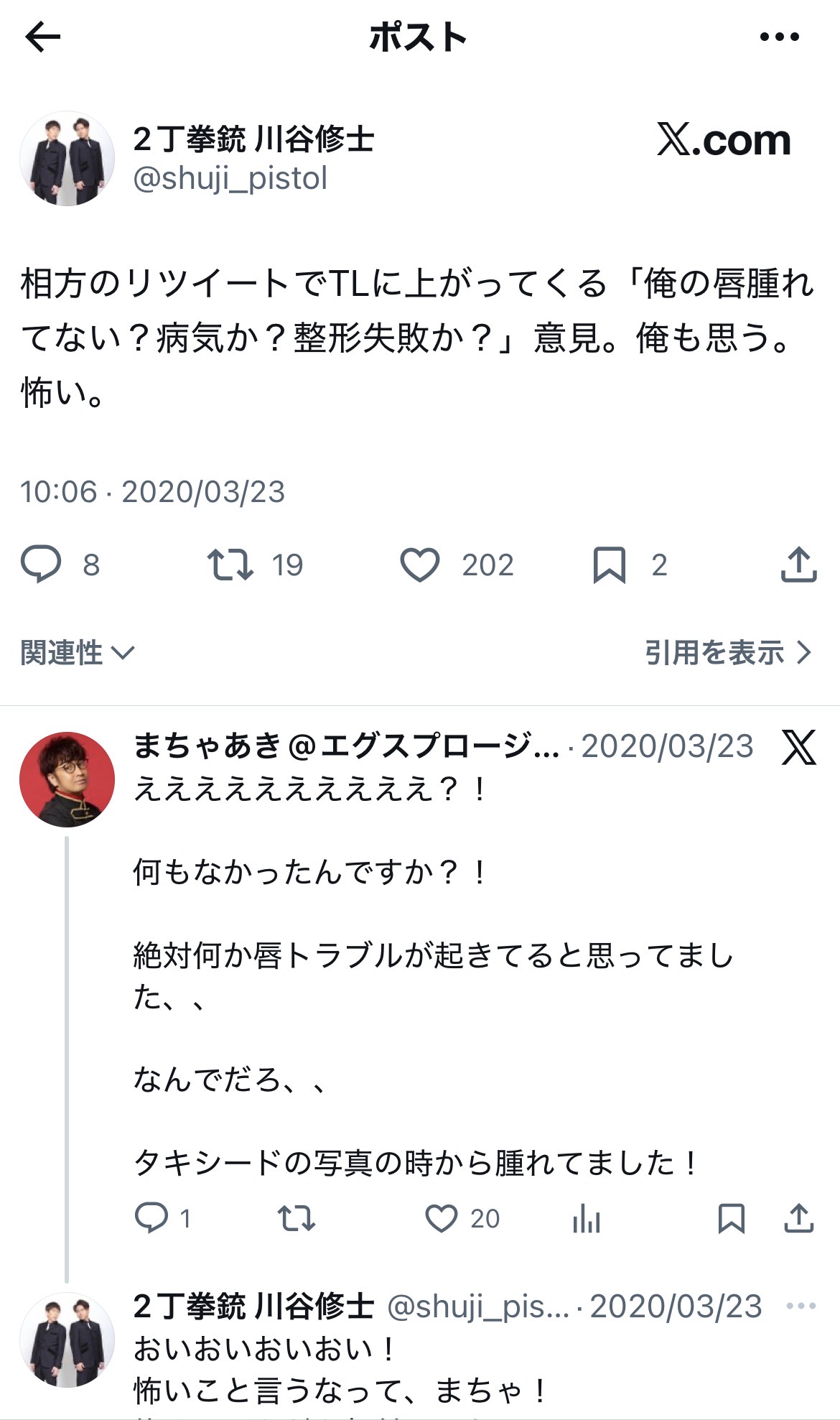Share まちゃあき's reply
The image size is (840, 1420).
798,1218
